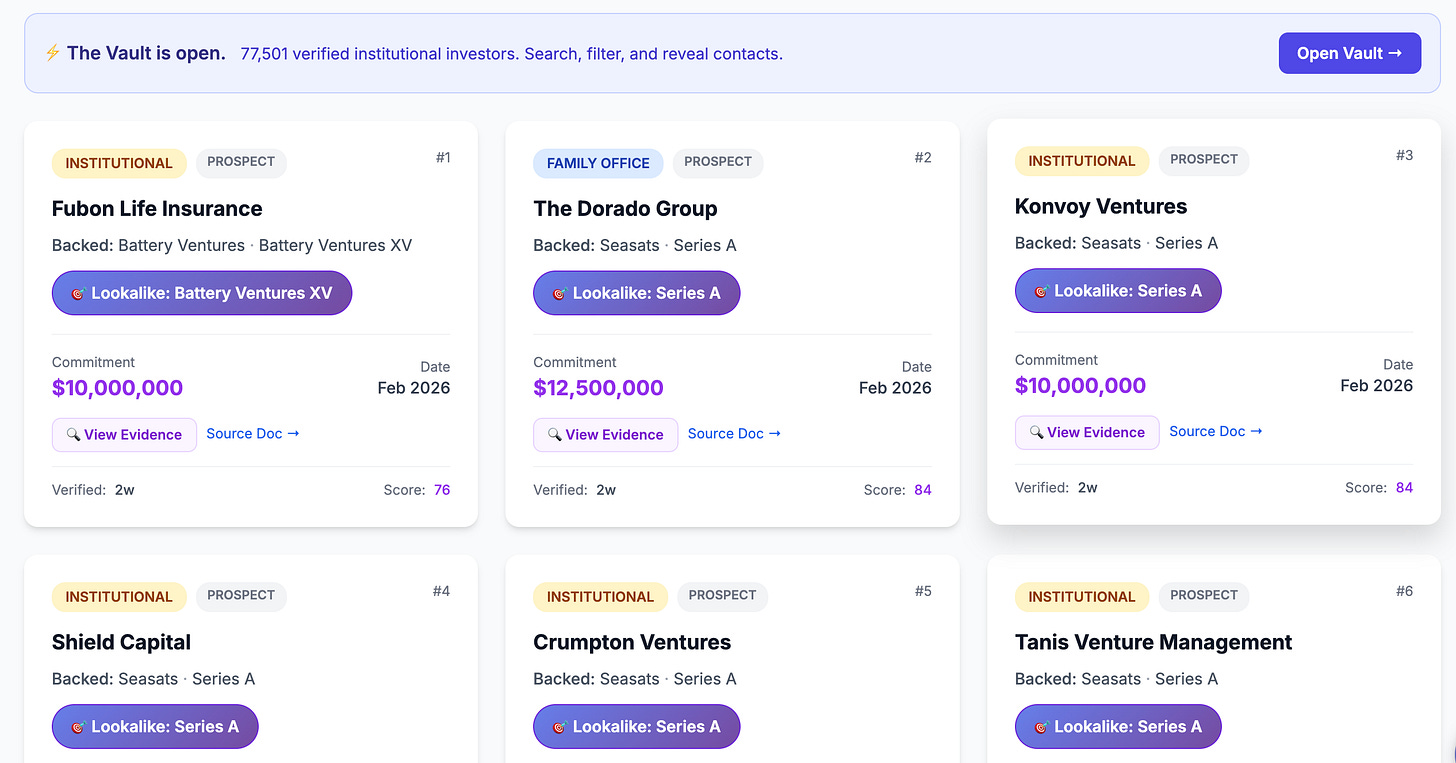
Task: Click the Lookalike: Series A pill on Tanis card
Action: pyautogui.click(x=1117, y=727)
